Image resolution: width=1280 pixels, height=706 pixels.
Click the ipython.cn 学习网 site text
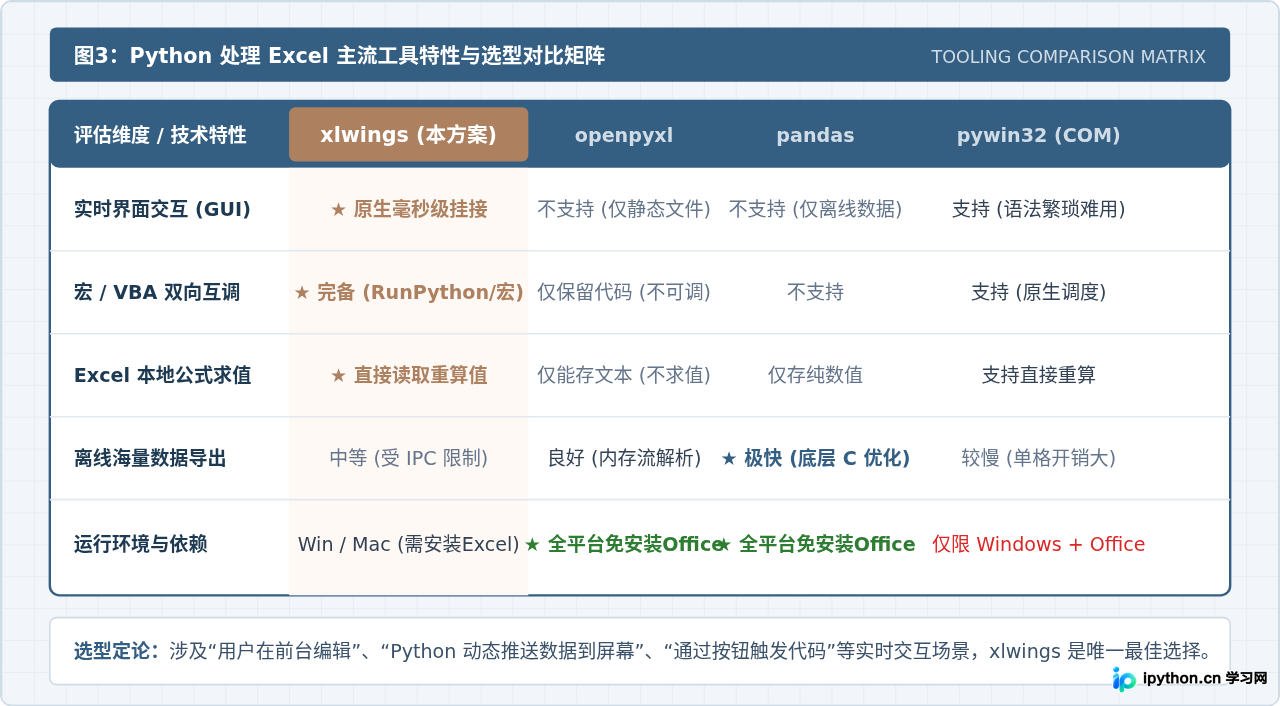tap(1204, 678)
